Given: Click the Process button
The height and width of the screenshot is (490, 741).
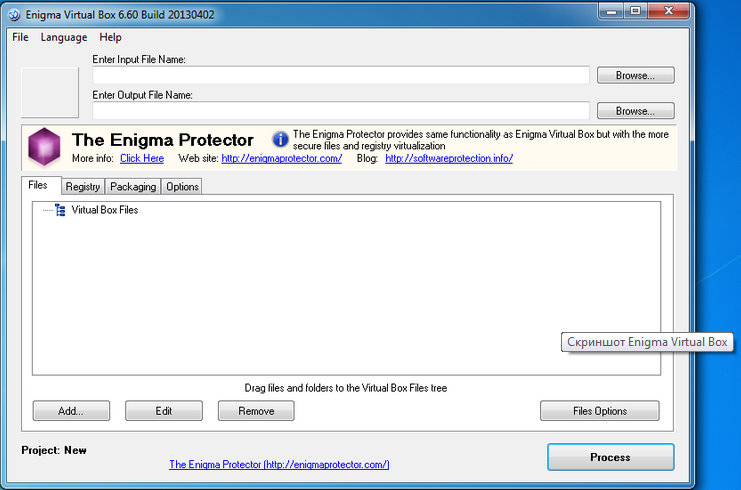Looking at the screenshot, I should pyautogui.click(x=611, y=457).
